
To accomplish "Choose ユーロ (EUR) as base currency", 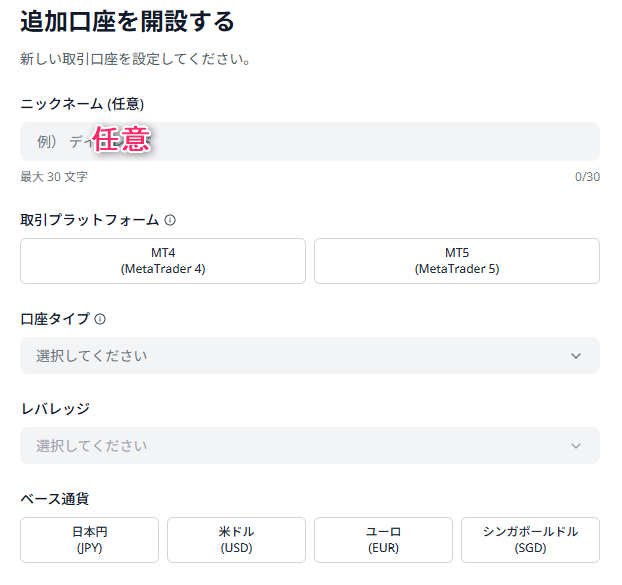I will [383, 540].
